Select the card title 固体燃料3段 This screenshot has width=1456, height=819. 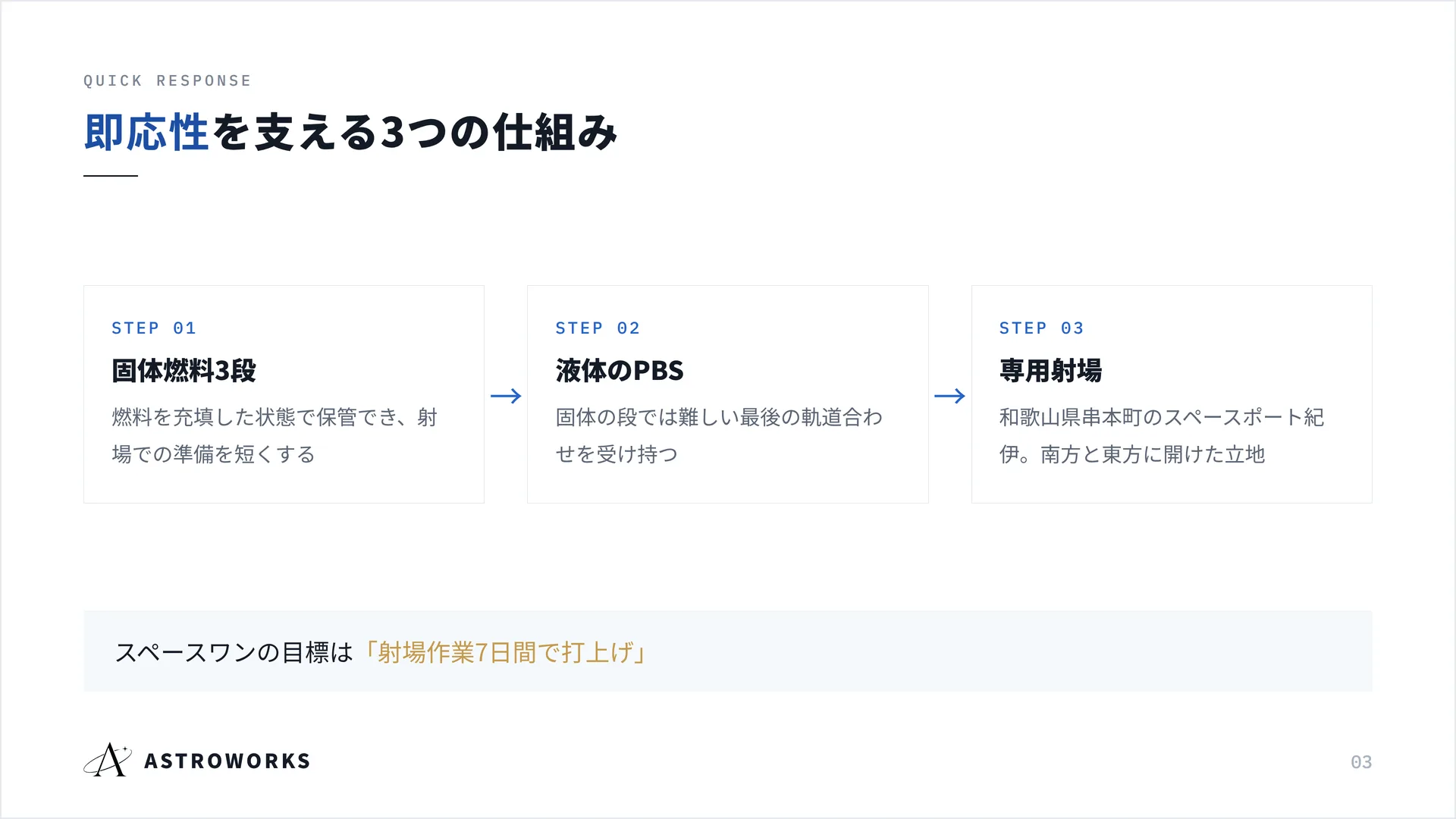point(184,371)
